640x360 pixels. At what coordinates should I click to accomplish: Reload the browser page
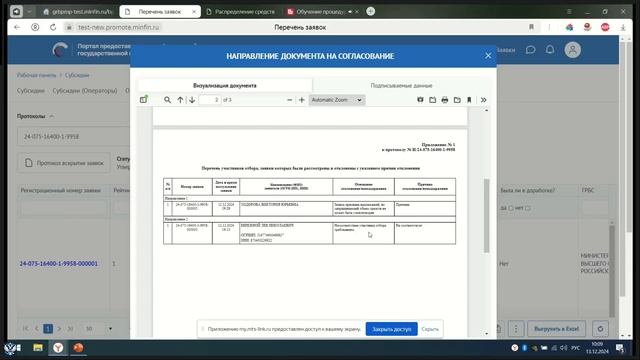[53, 27]
